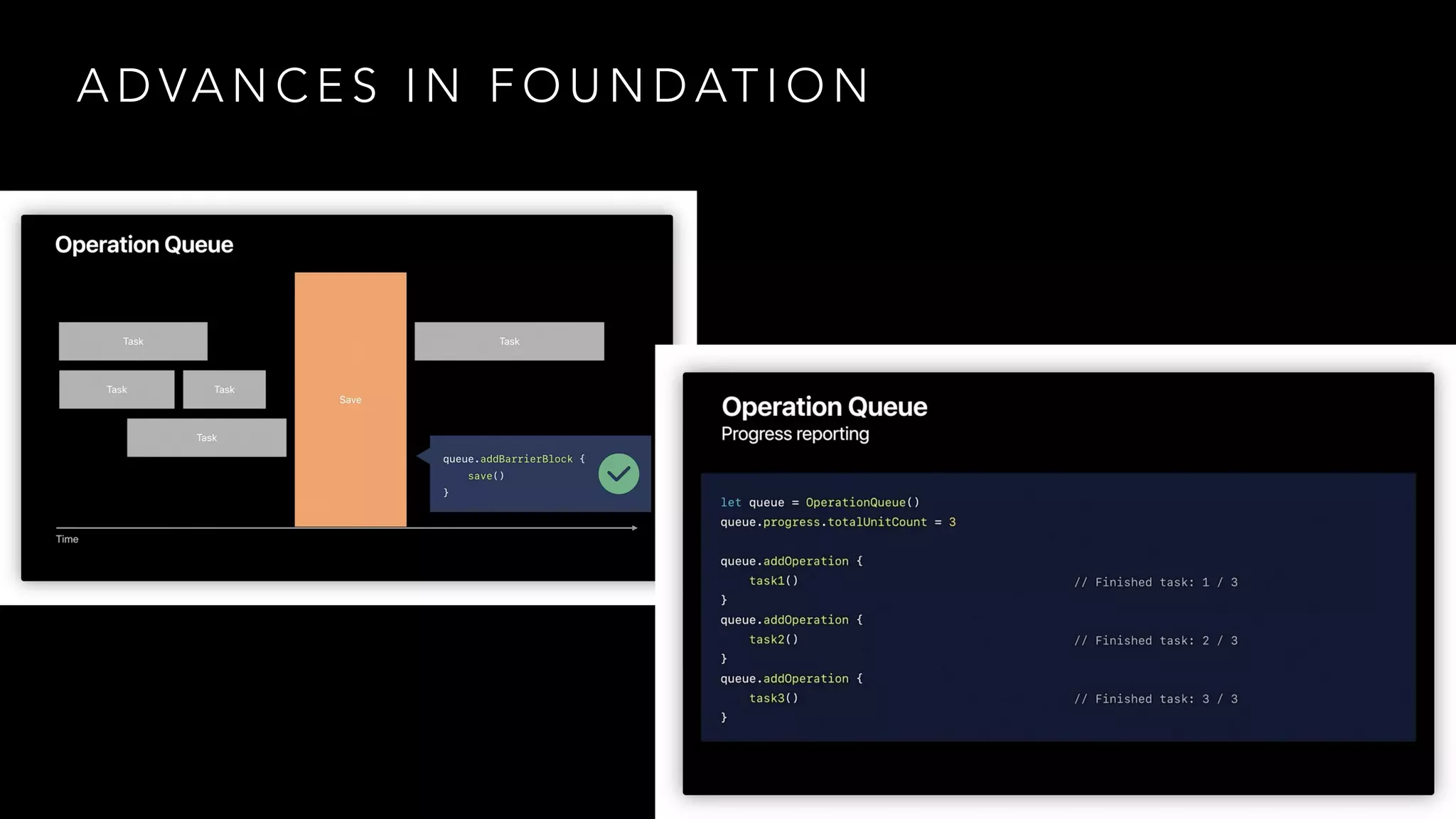Click the Advances in Foundation title

[x=473, y=85]
